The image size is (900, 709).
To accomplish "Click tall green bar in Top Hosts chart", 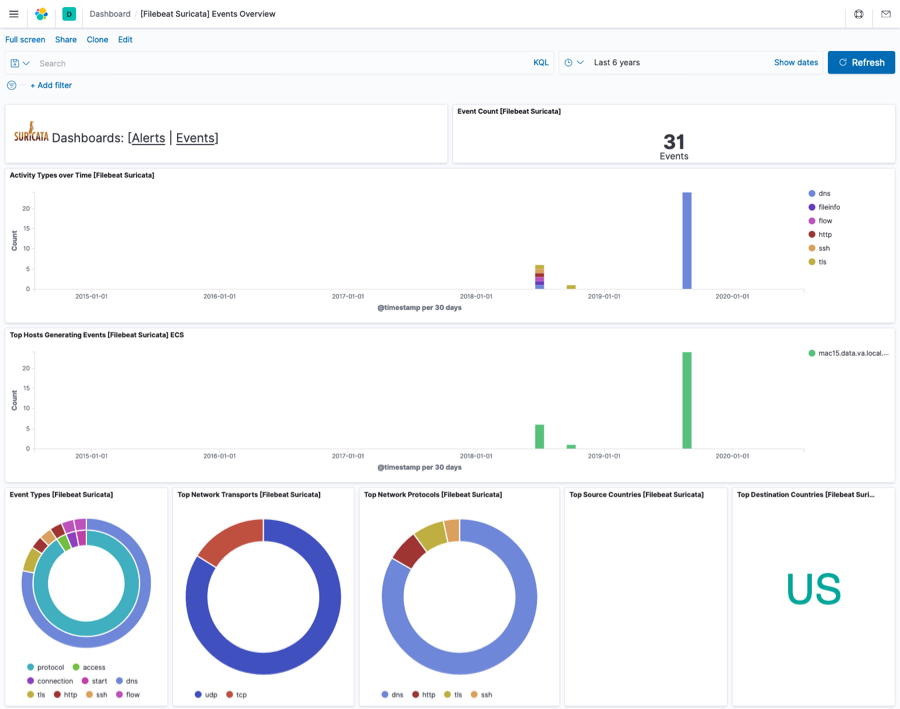I will click(x=687, y=400).
